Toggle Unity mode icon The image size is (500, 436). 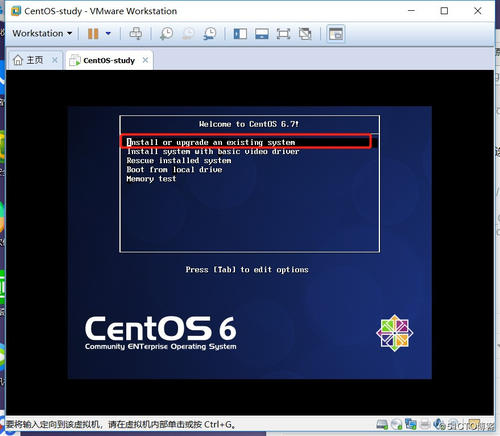point(305,34)
